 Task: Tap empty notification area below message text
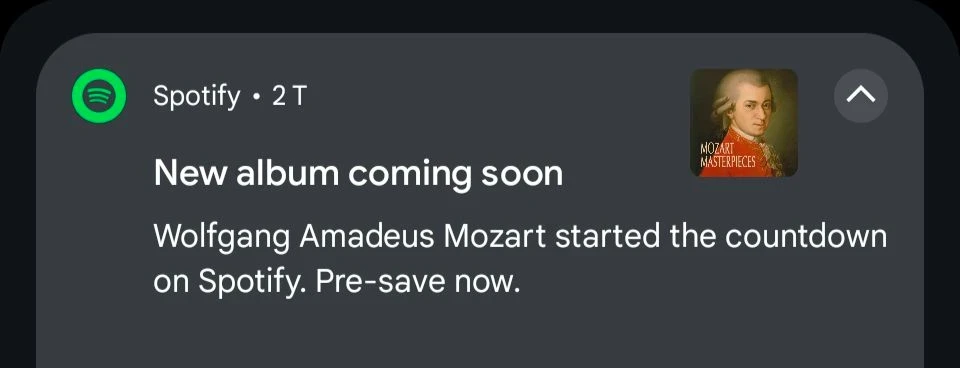(479, 336)
